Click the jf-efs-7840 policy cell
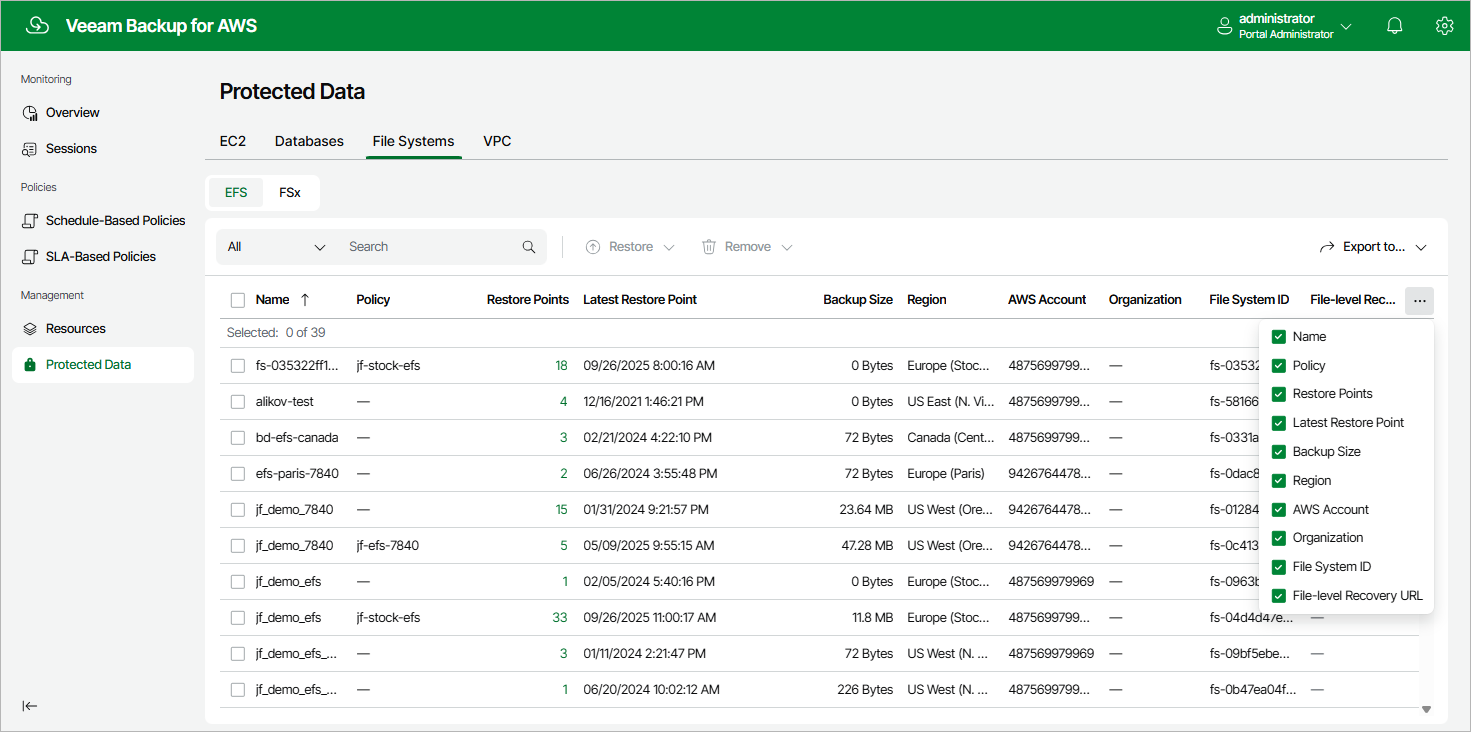 pyautogui.click(x=388, y=546)
